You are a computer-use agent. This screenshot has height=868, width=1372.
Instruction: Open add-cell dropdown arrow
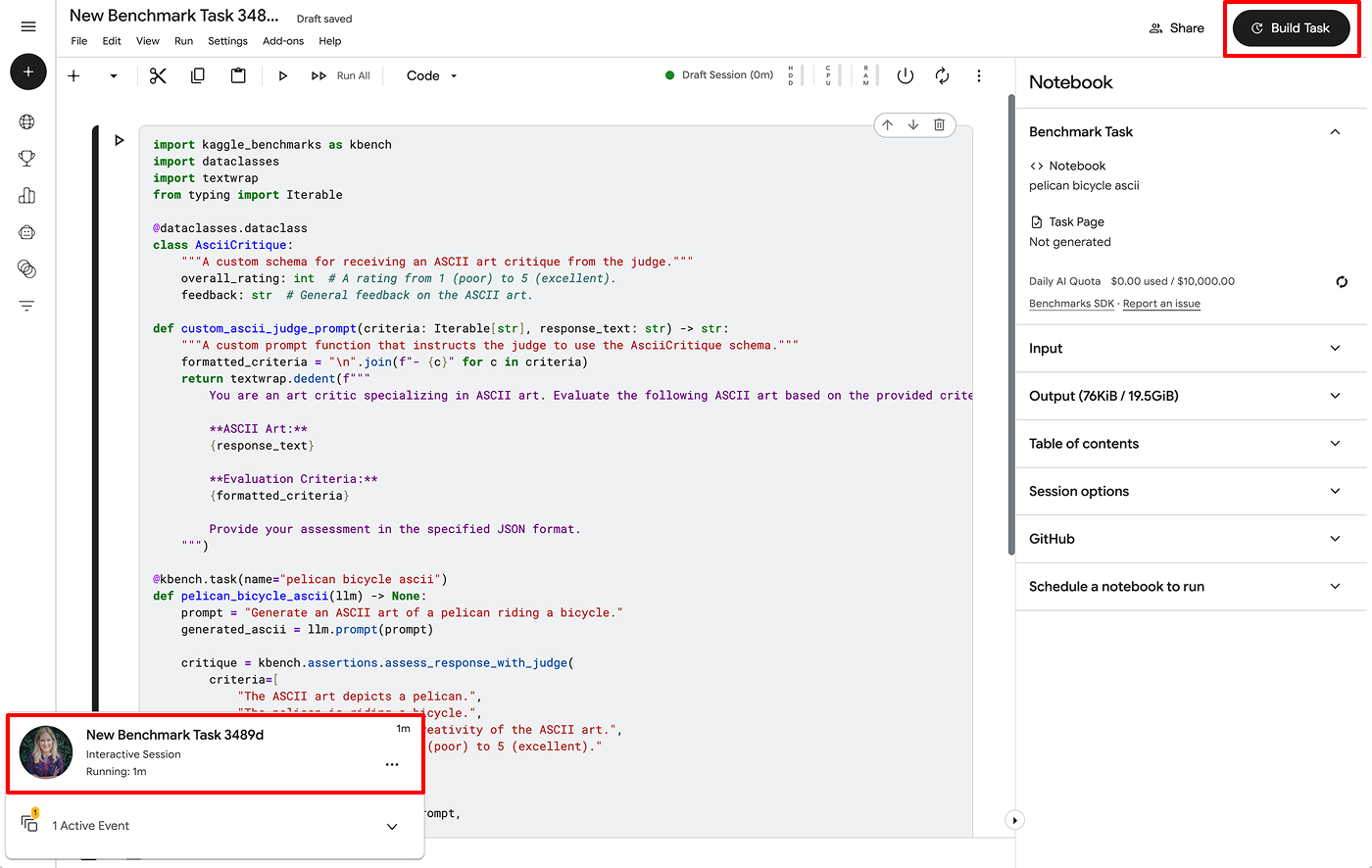point(114,75)
